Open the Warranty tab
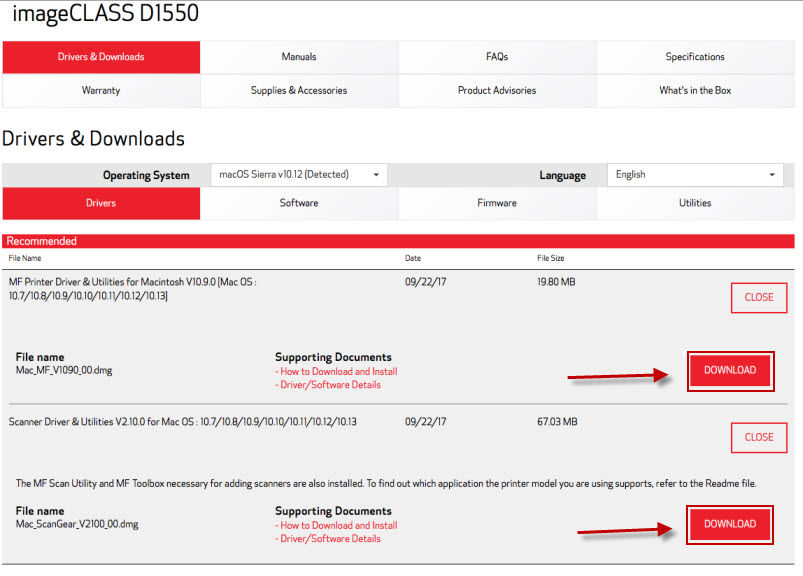 click(101, 91)
